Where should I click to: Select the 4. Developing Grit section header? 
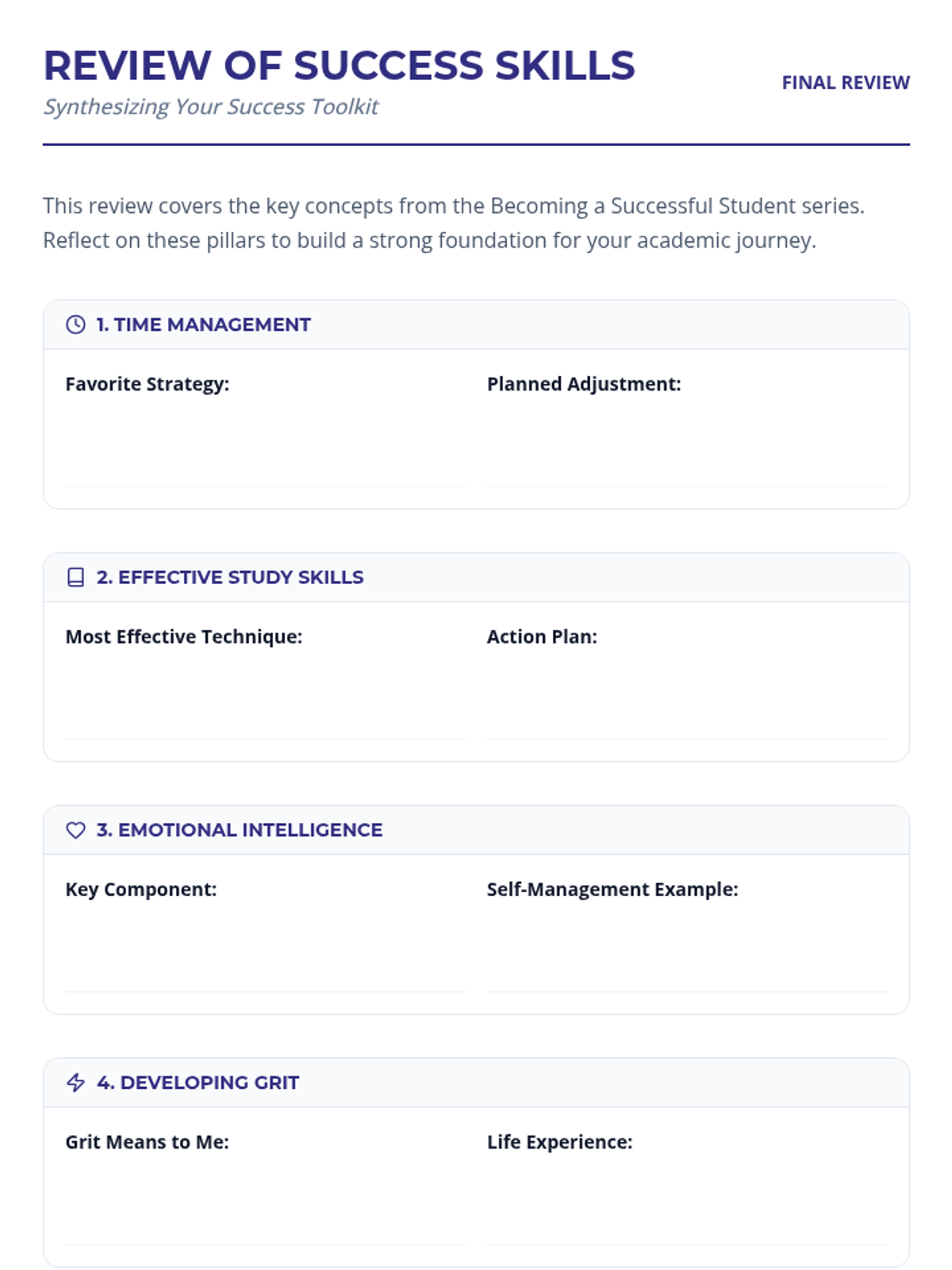pyautogui.click(x=198, y=1083)
